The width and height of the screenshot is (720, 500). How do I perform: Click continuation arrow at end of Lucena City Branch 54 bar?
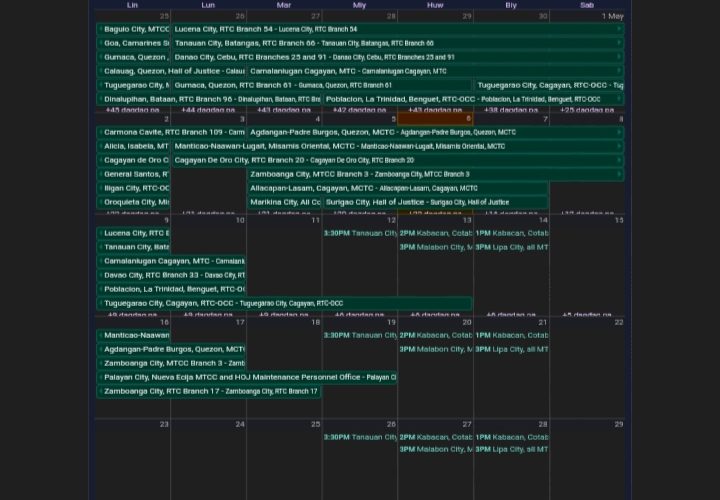coord(619,29)
